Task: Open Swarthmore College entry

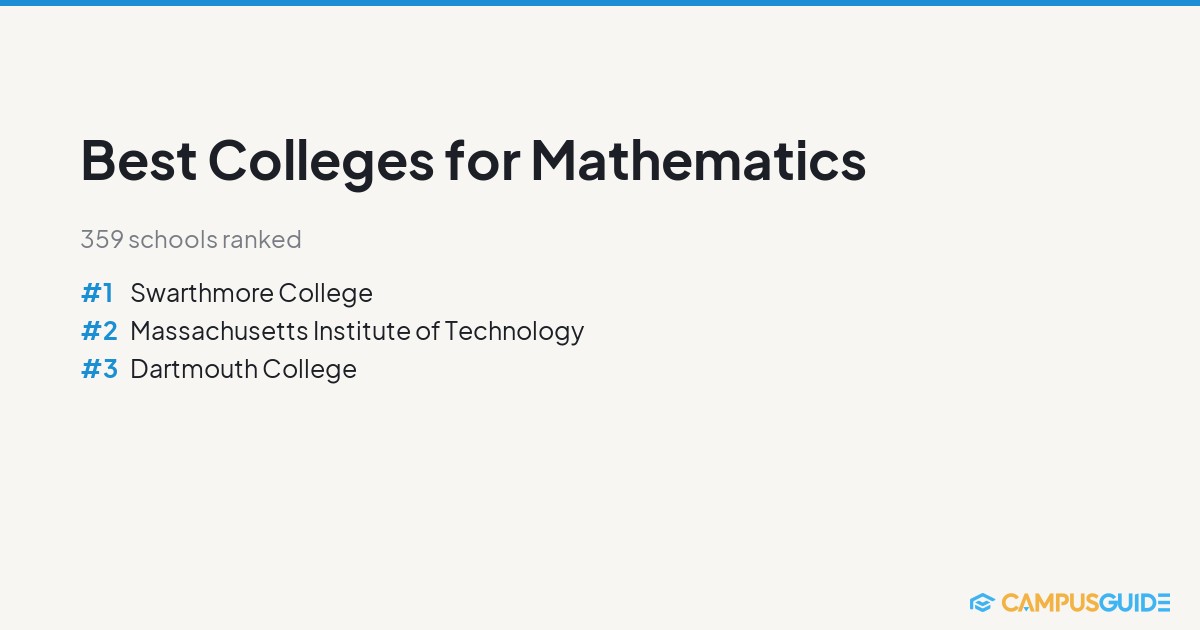Action: point(251,293)
